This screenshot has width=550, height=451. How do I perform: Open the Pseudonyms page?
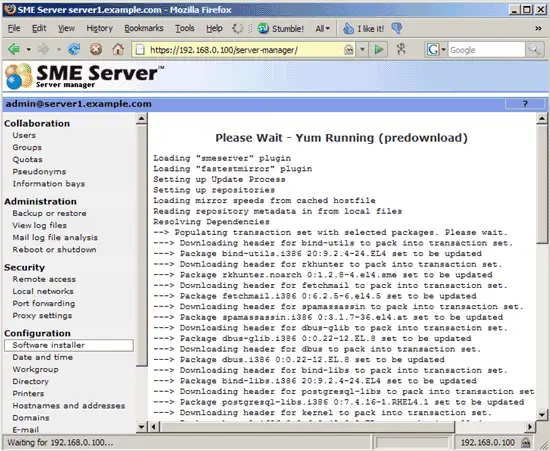(x=39, y=171)
